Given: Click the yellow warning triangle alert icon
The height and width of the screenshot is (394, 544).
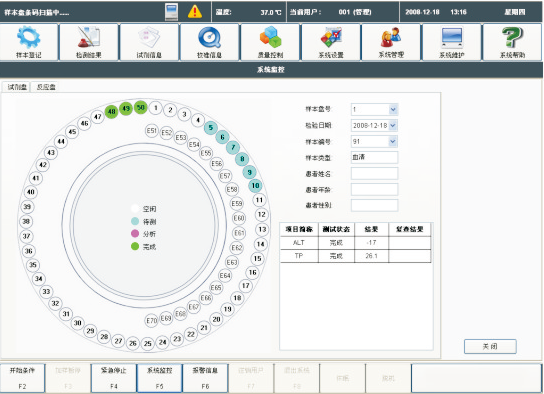Looking at the screenshot, I should (195, 11).
